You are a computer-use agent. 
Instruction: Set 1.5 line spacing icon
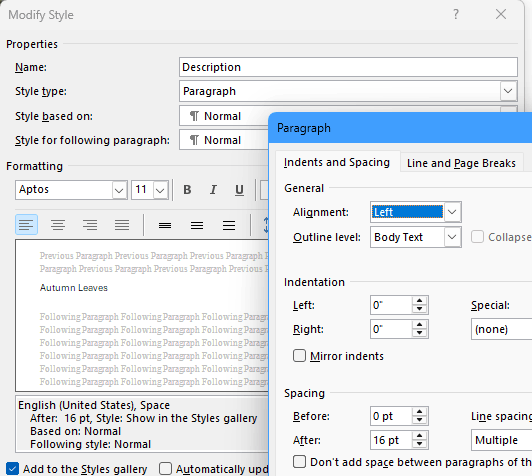click(x=197, y=225)
